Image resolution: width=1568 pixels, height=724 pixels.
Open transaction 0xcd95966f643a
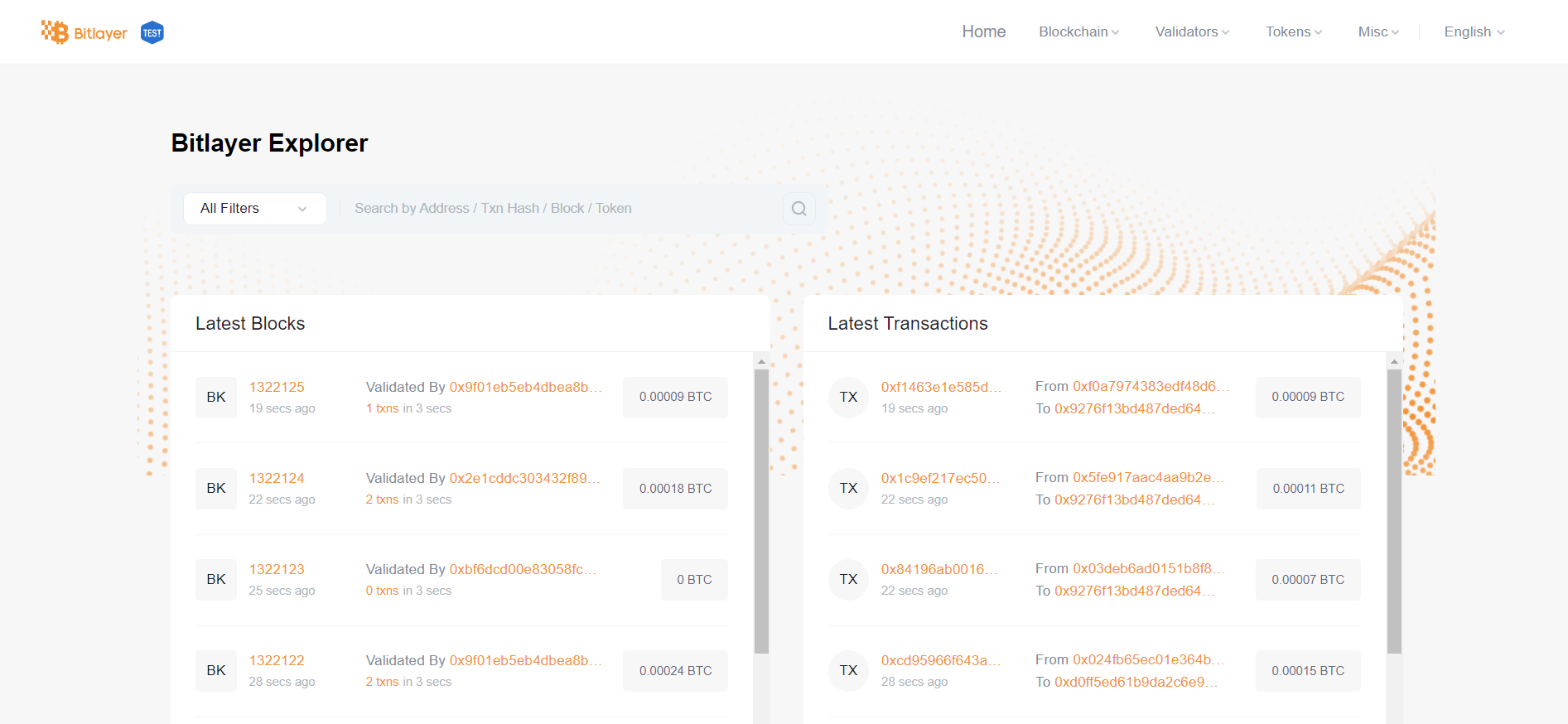[x=941, y=660]
